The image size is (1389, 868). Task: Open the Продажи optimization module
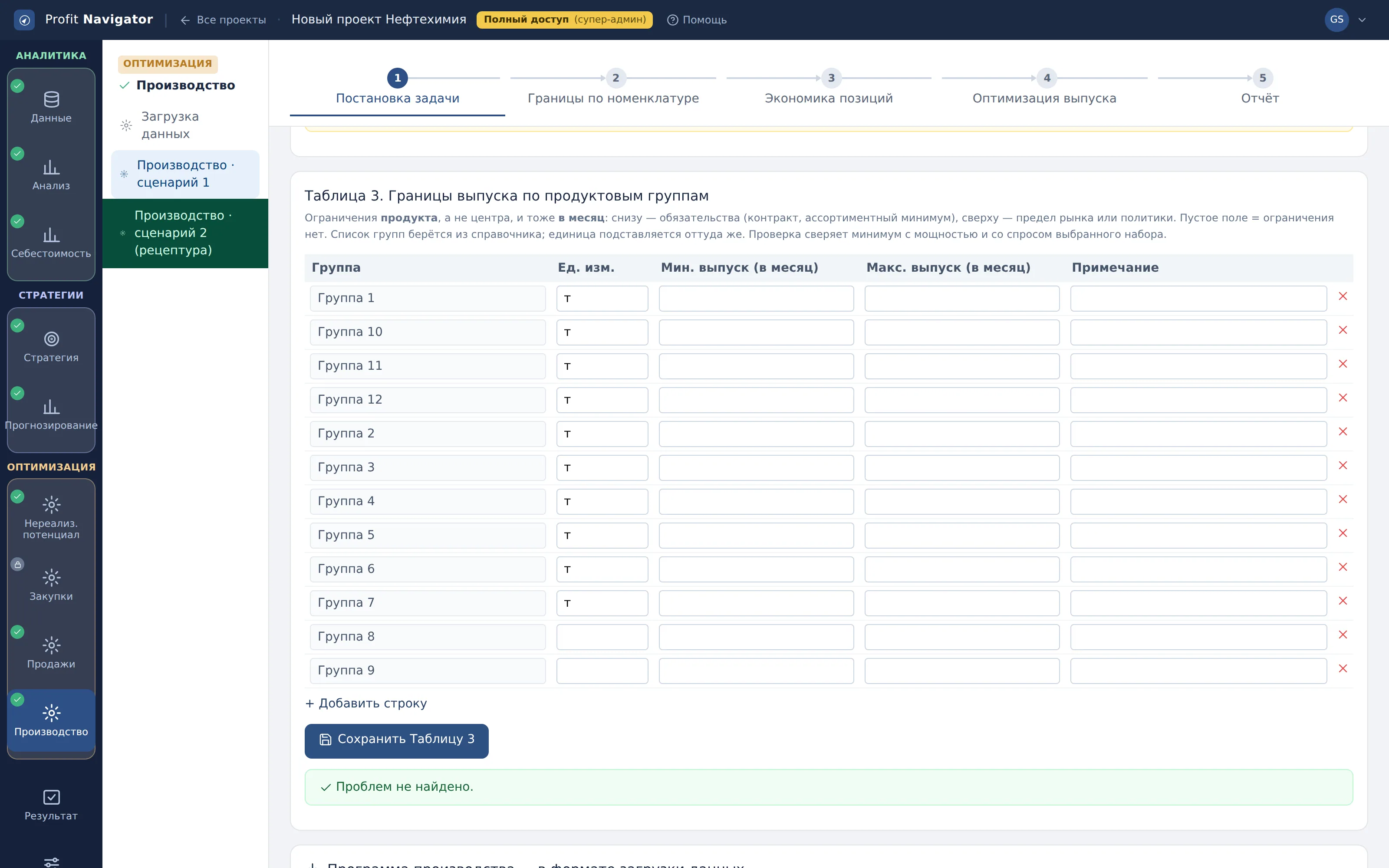(x=51, y=652)
